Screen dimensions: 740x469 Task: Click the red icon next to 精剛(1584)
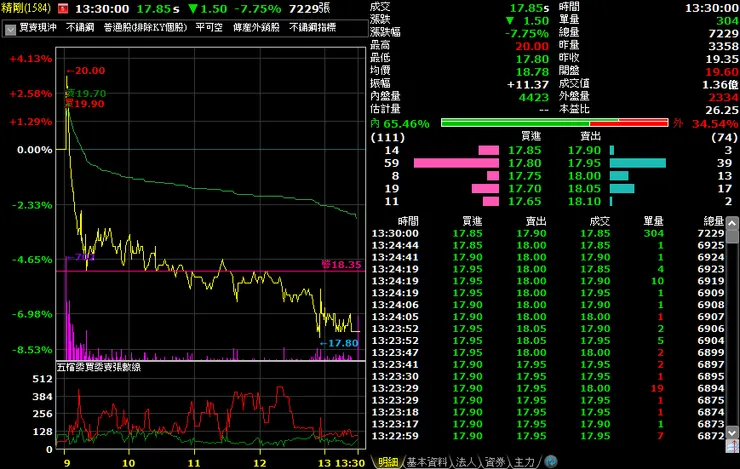coord(63,8)
